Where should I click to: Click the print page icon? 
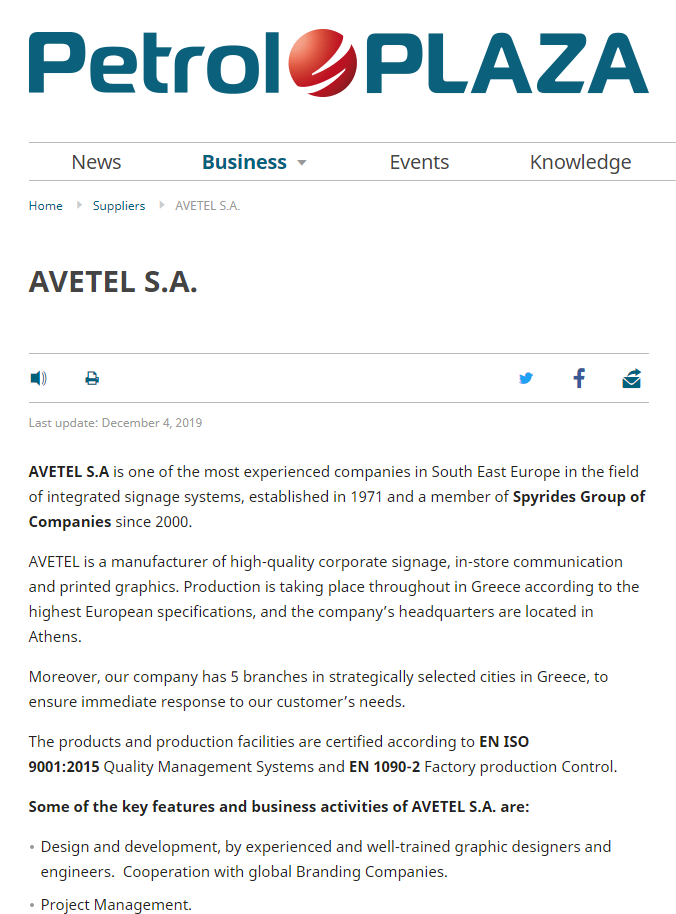pos(92,378)
